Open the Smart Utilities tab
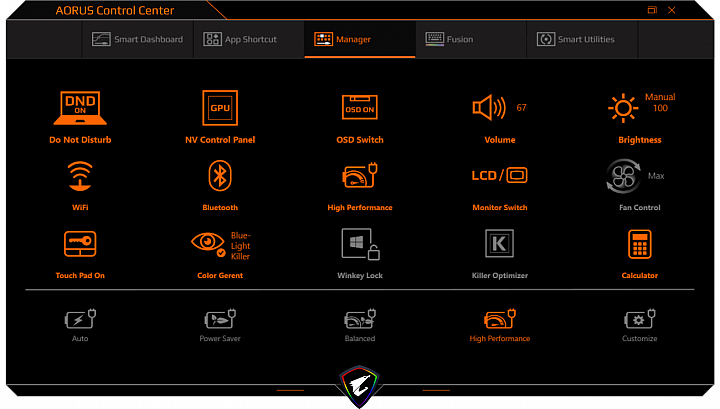 582,39
